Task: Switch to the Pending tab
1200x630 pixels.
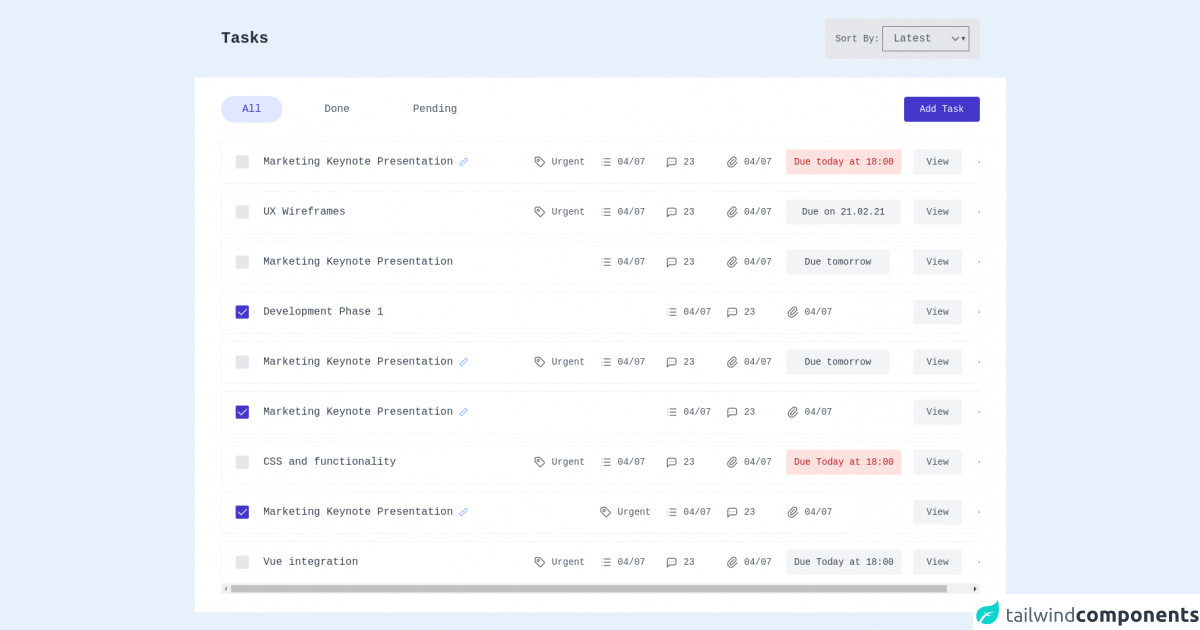Action: (434, 108)
